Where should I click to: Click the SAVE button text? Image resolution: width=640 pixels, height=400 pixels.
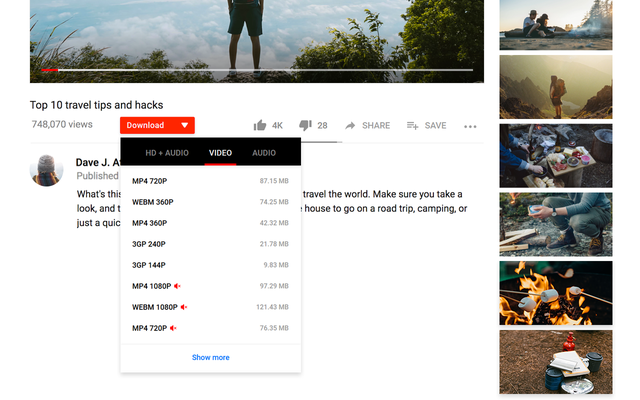click(x=436, y=126)
